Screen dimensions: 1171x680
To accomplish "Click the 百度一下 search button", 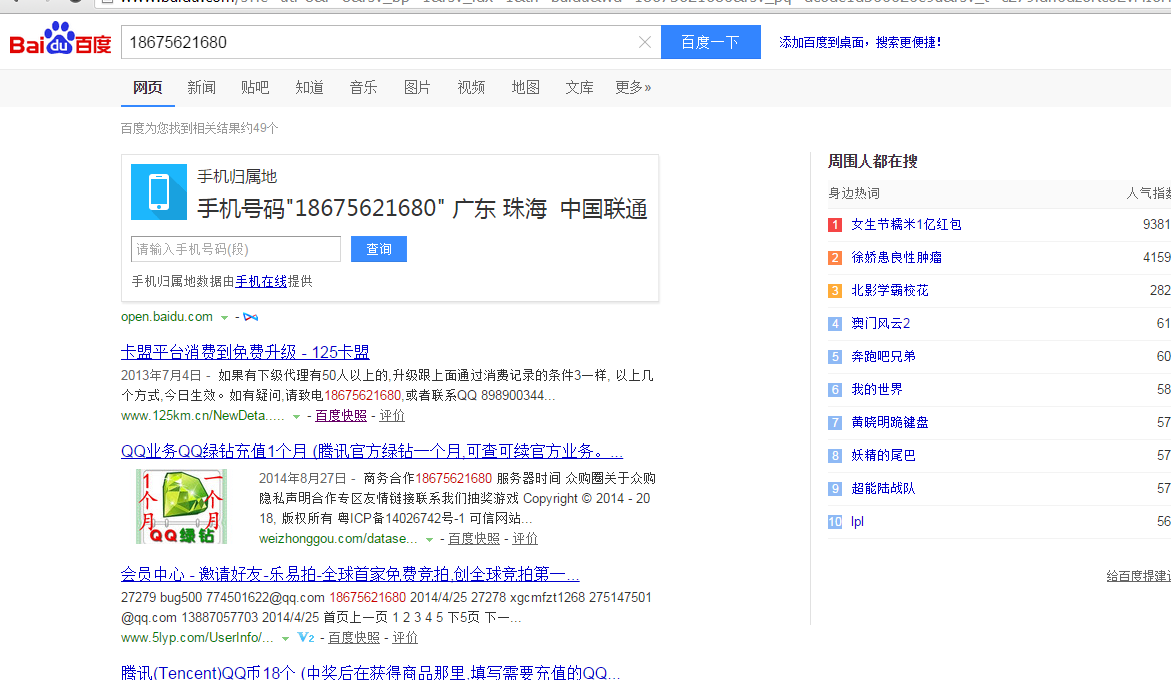I will (711, 42).
